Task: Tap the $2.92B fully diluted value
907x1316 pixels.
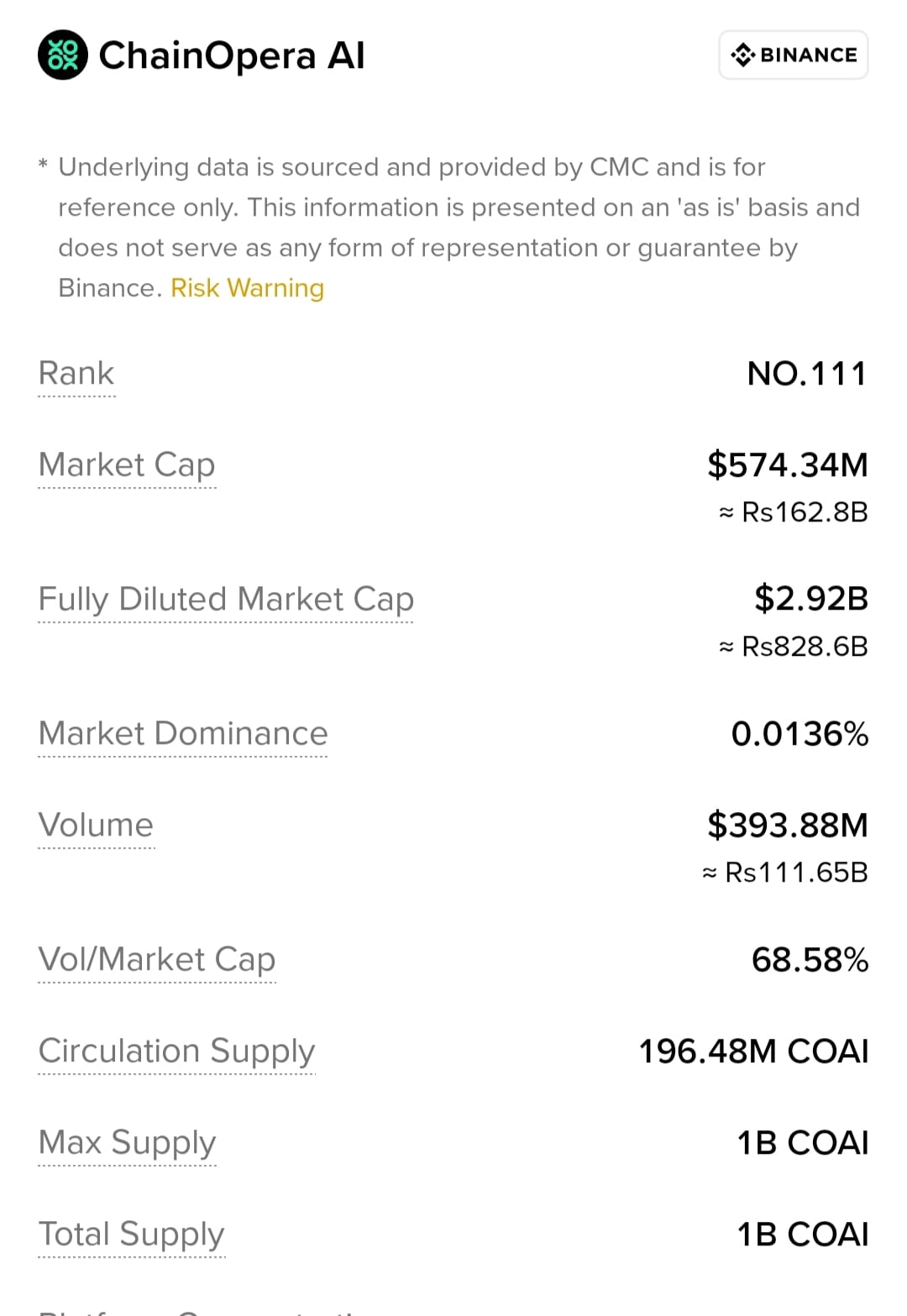Action: pos(811,599)
